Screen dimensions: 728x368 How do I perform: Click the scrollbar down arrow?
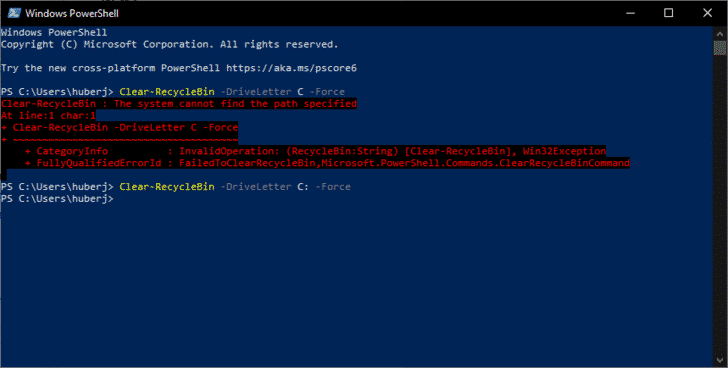(720, 361)
